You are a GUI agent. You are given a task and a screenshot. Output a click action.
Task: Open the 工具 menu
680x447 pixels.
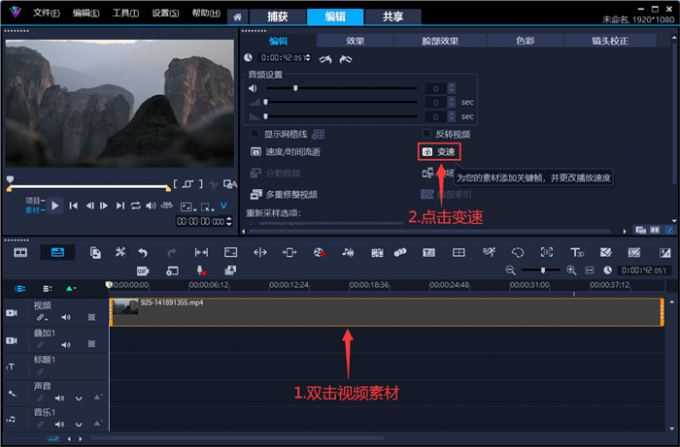pos(125,13)
